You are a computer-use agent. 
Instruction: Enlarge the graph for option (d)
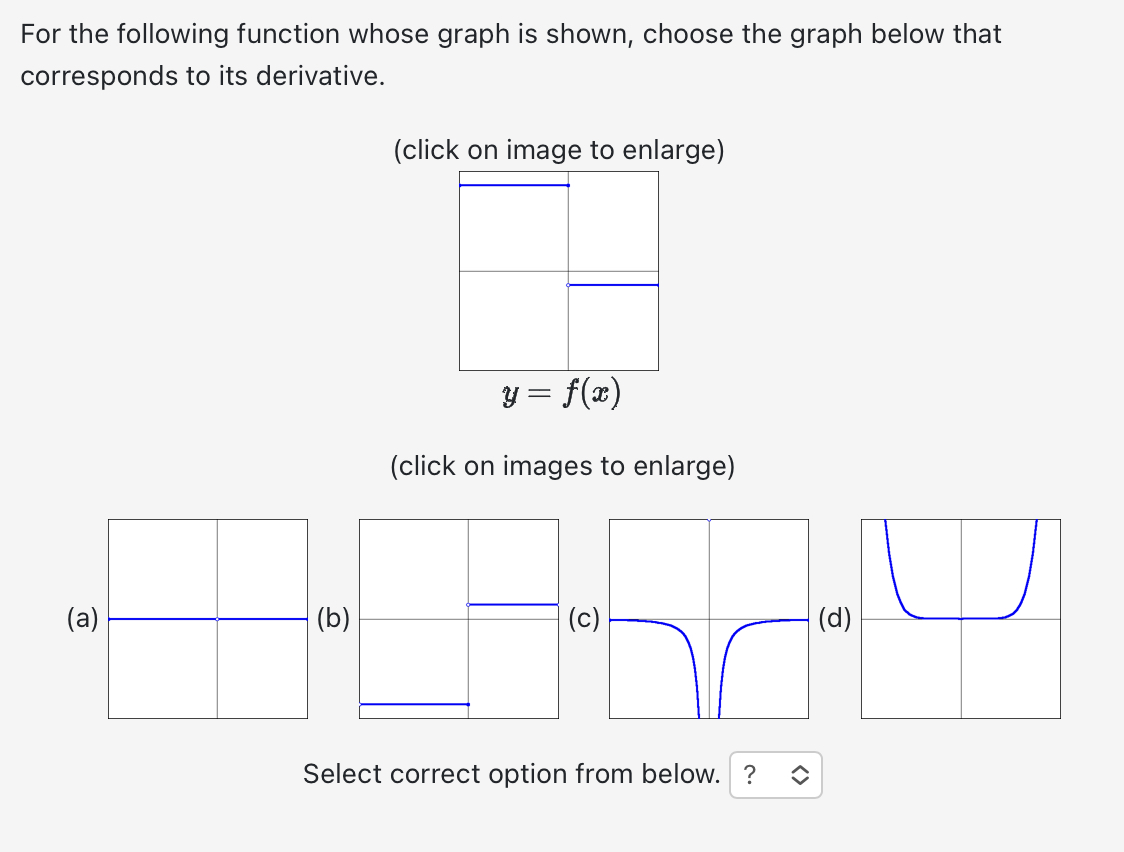pos(960,617)
